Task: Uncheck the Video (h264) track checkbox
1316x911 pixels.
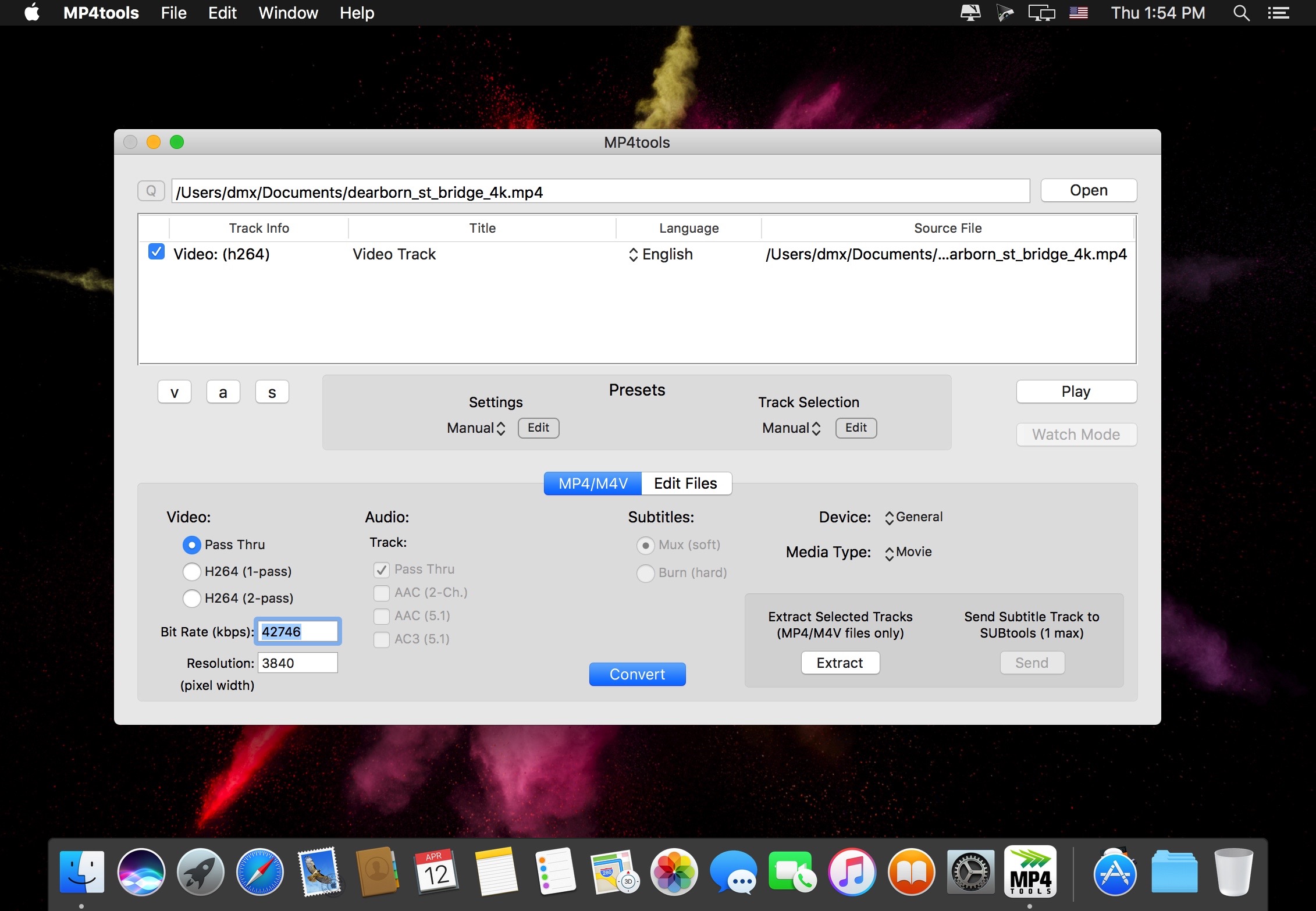Action: tap(157, 252)
